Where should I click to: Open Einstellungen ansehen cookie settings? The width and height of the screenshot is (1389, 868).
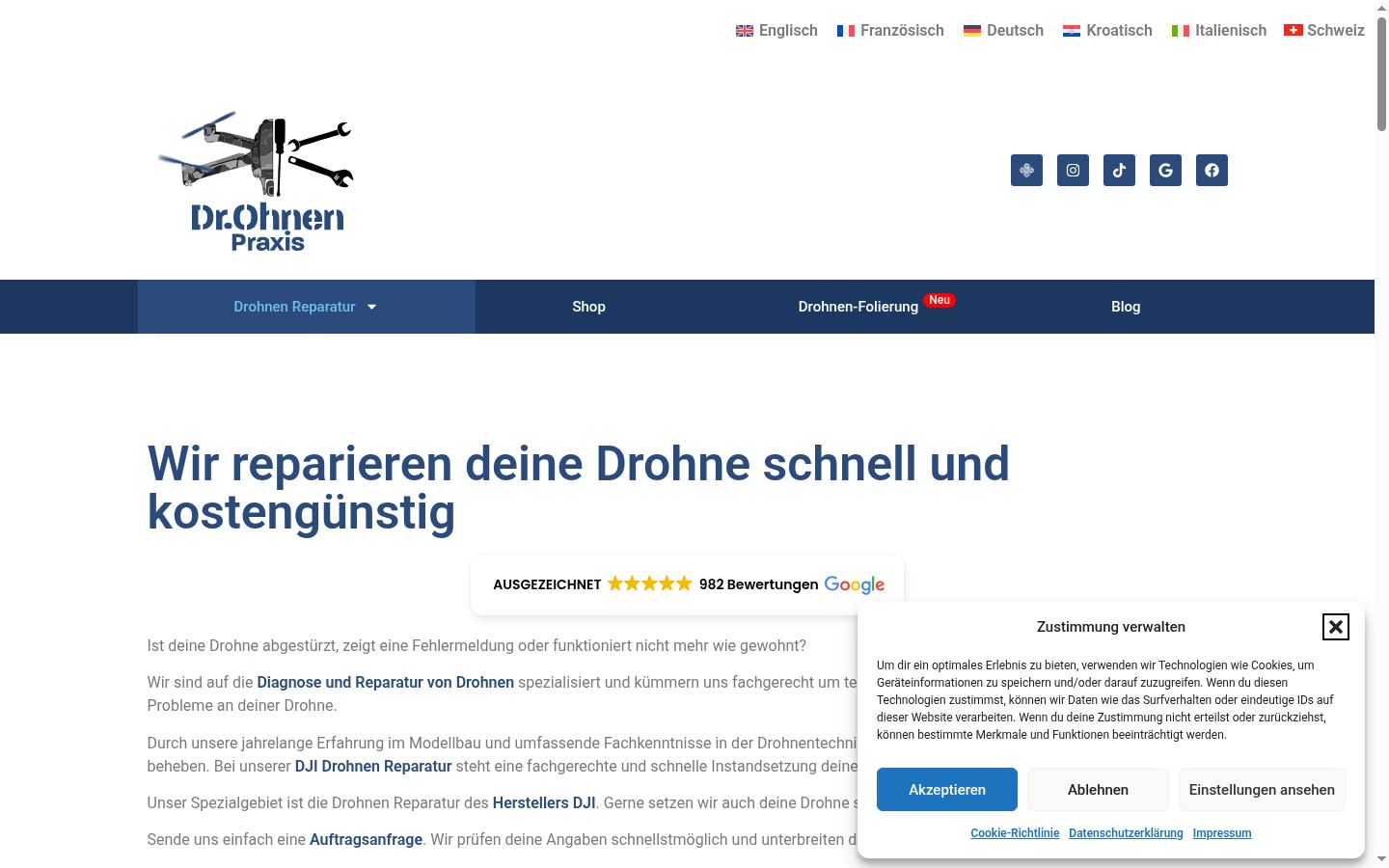pyautogui.click(x=1262, y=789)
